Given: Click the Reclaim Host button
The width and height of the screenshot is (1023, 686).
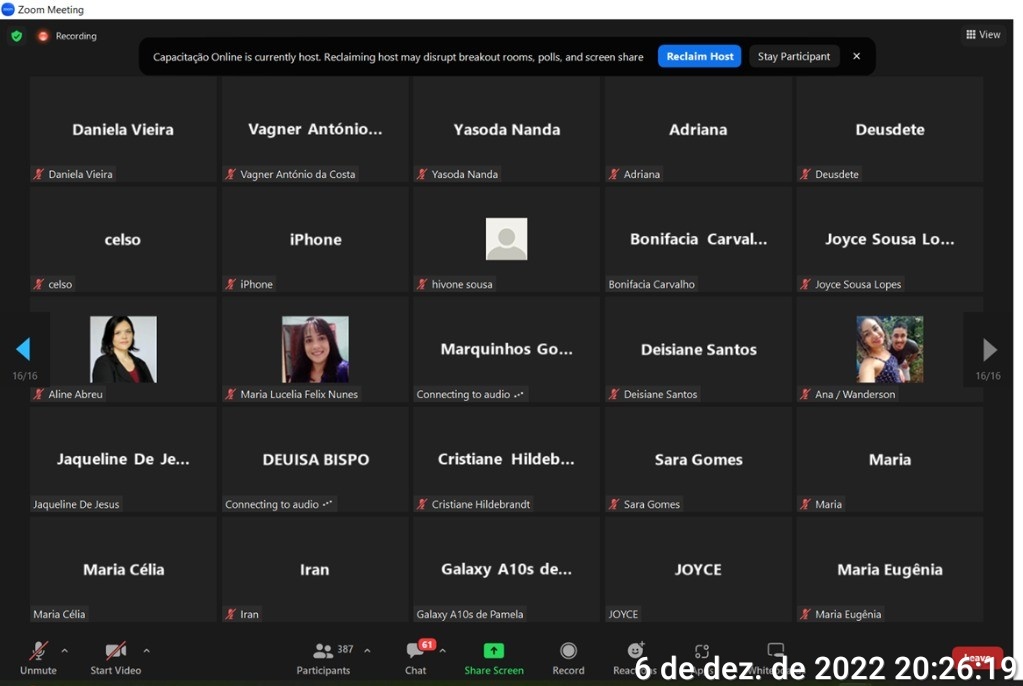Looking at the screenshot, I should pos(699,57).
